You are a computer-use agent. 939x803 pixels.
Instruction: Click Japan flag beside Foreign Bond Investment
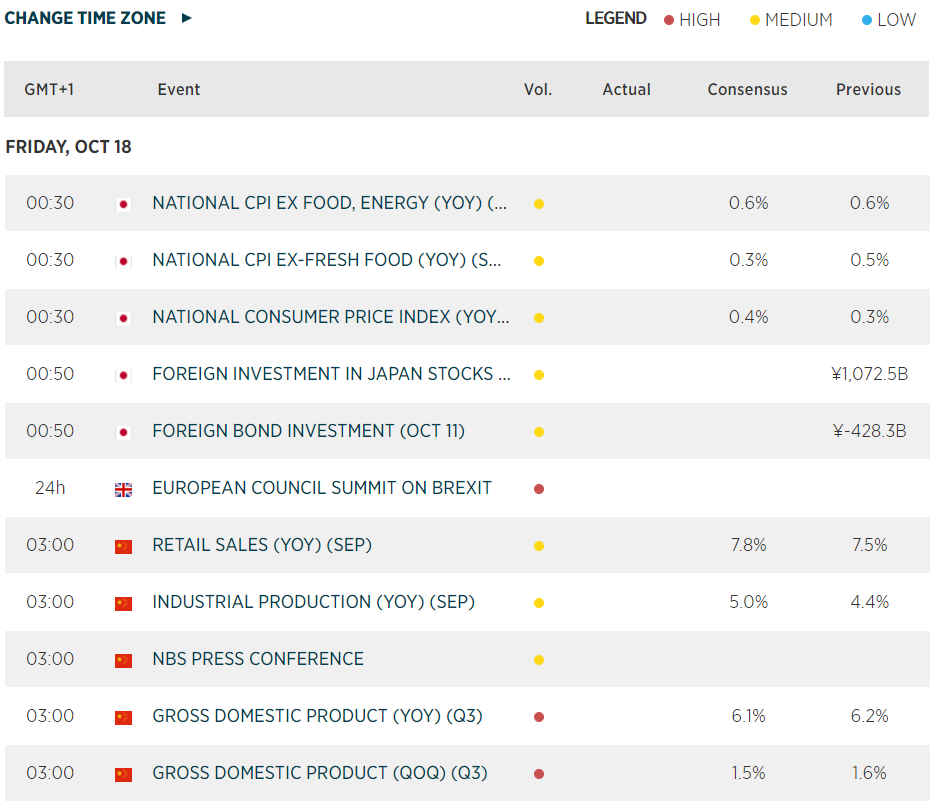pyautogui.click(x=123, y=432)
